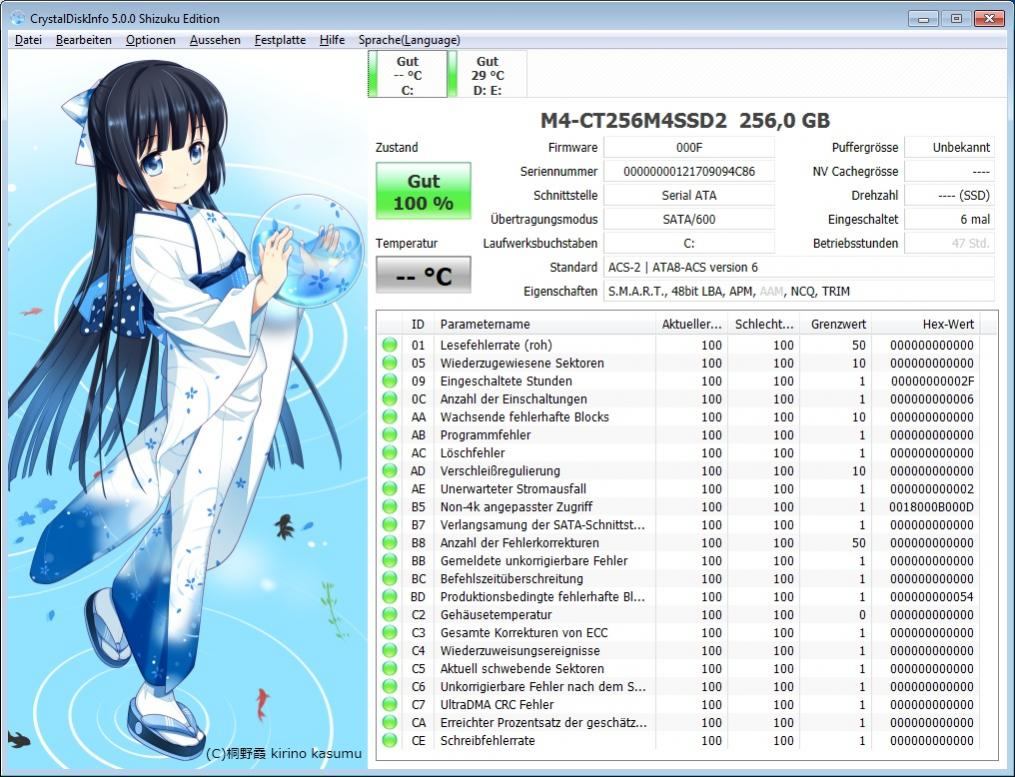The image size is (1015, 777).
Task: Click the Puffergrösse Unbekannt field
Action: click(x=949, y=148)
